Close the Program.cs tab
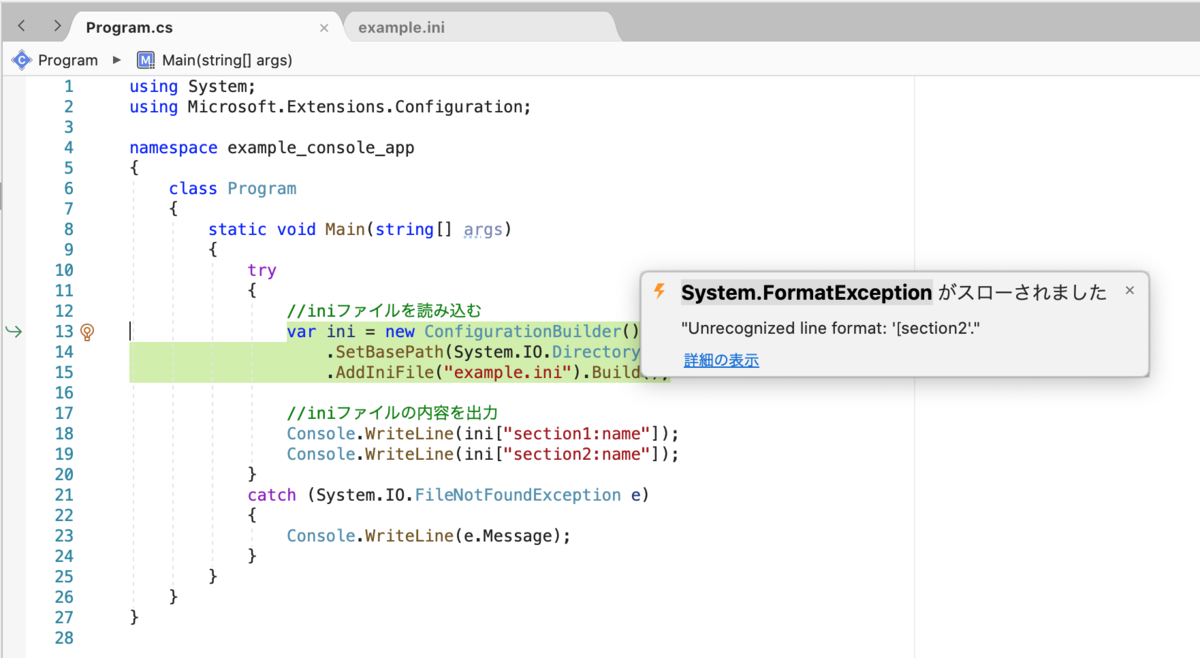Image resolution: width=1200 pixels, height=658 pixels. (324, 28)
